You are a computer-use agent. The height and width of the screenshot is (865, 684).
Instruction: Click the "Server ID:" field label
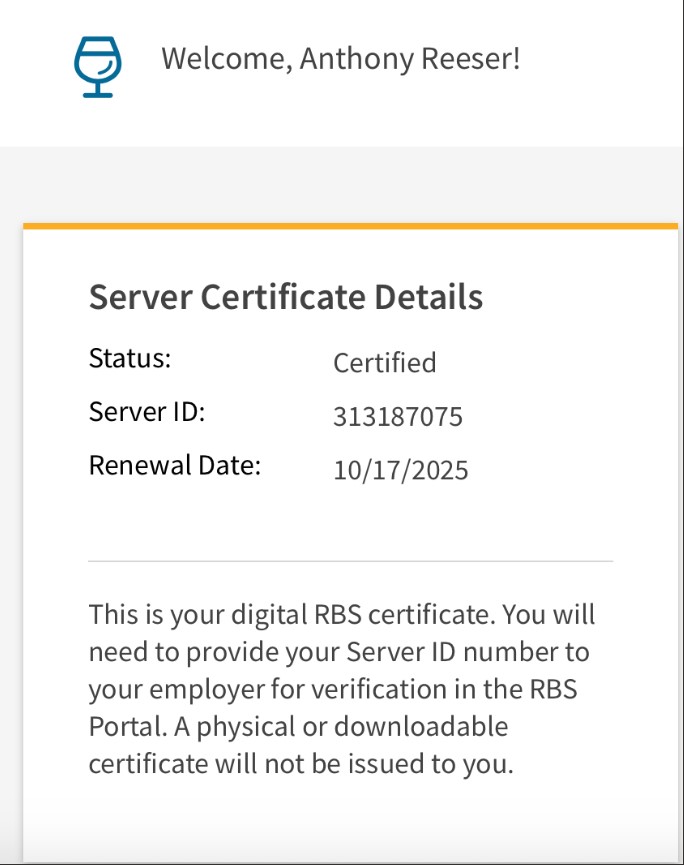click(146, 411)
